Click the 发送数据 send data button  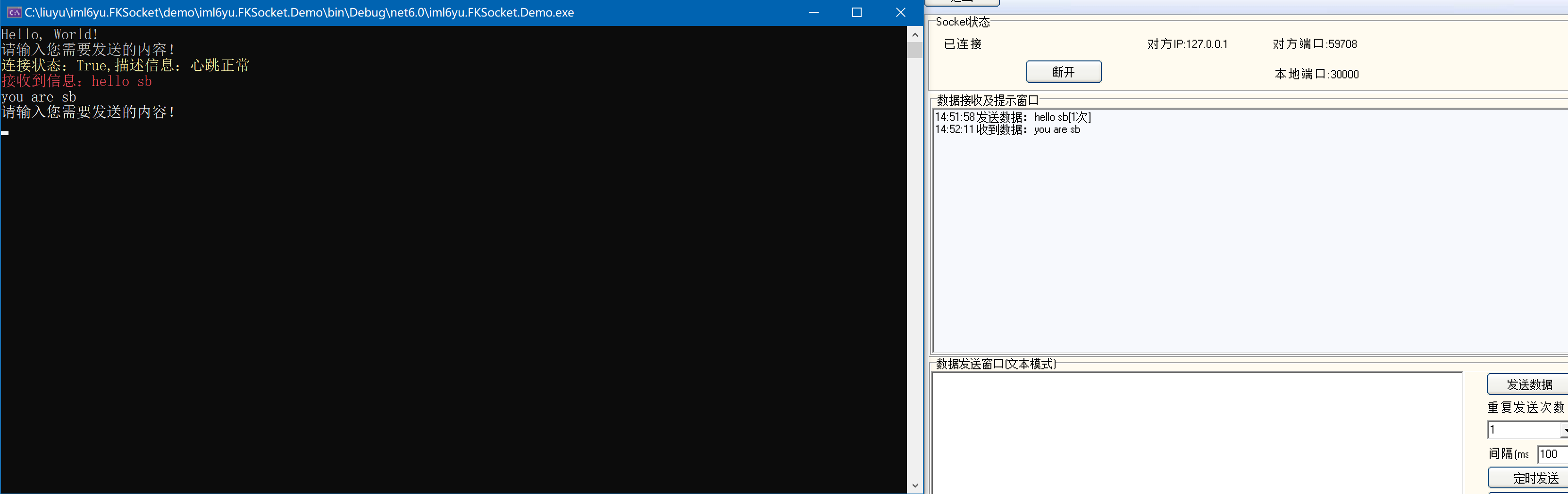tap(1528, 384)
